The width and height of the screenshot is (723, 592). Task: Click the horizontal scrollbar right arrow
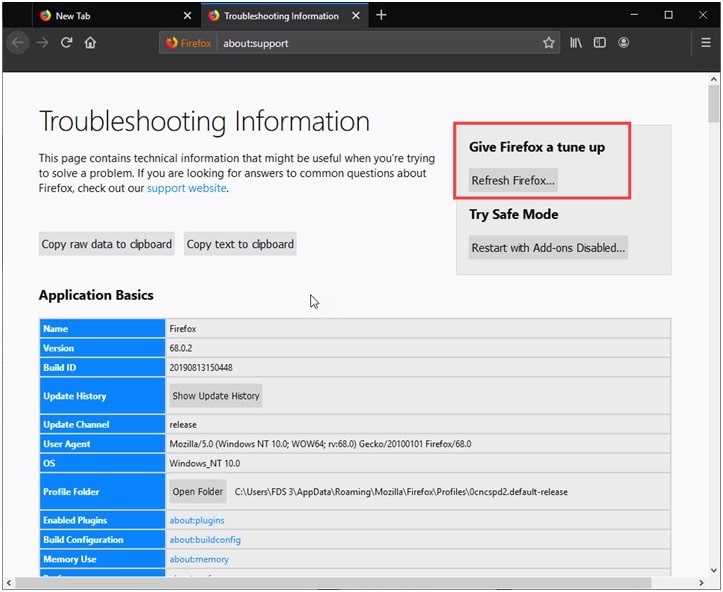[x=701, y=583]
